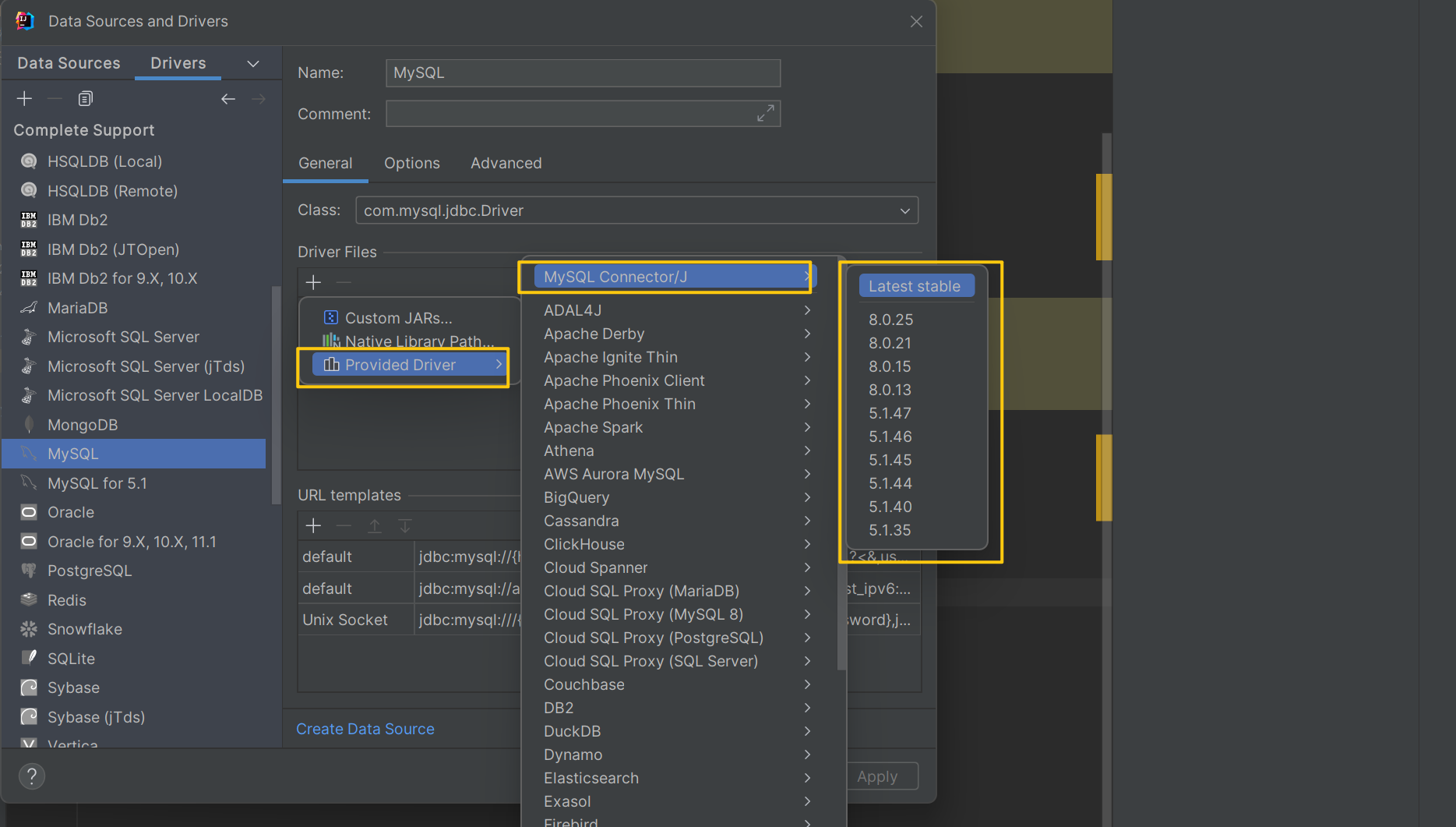
Task: Click the Snowflake driver icon
Action: point(29,629)
